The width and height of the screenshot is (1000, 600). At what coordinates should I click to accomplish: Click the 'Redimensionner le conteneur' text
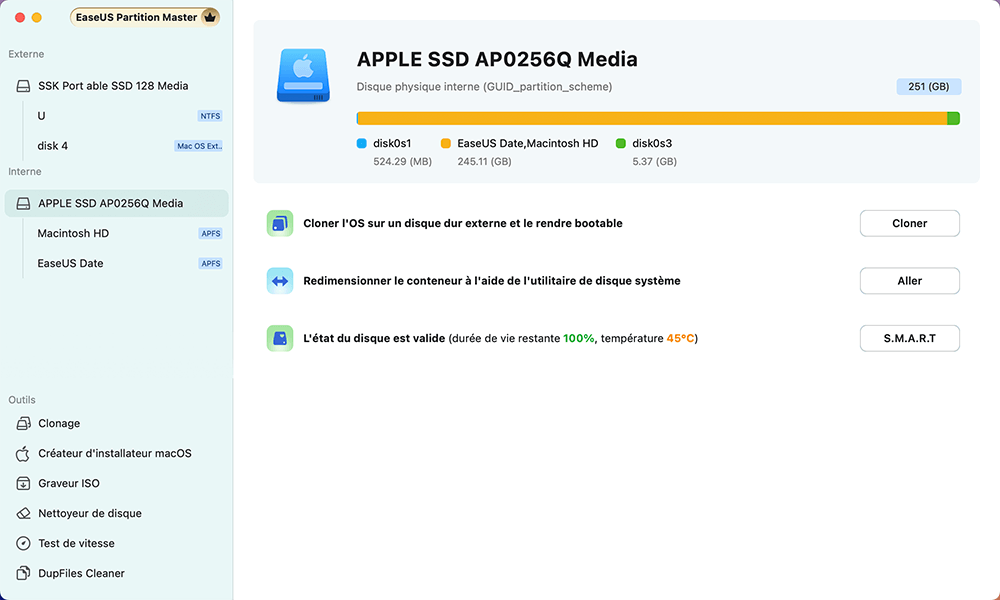coord(492,281)
